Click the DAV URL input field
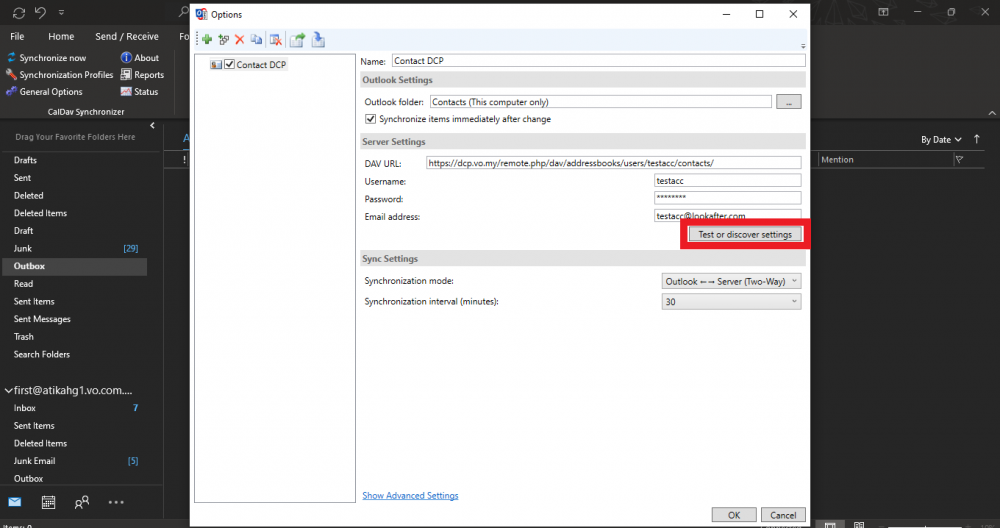 [x=613, y=163]
